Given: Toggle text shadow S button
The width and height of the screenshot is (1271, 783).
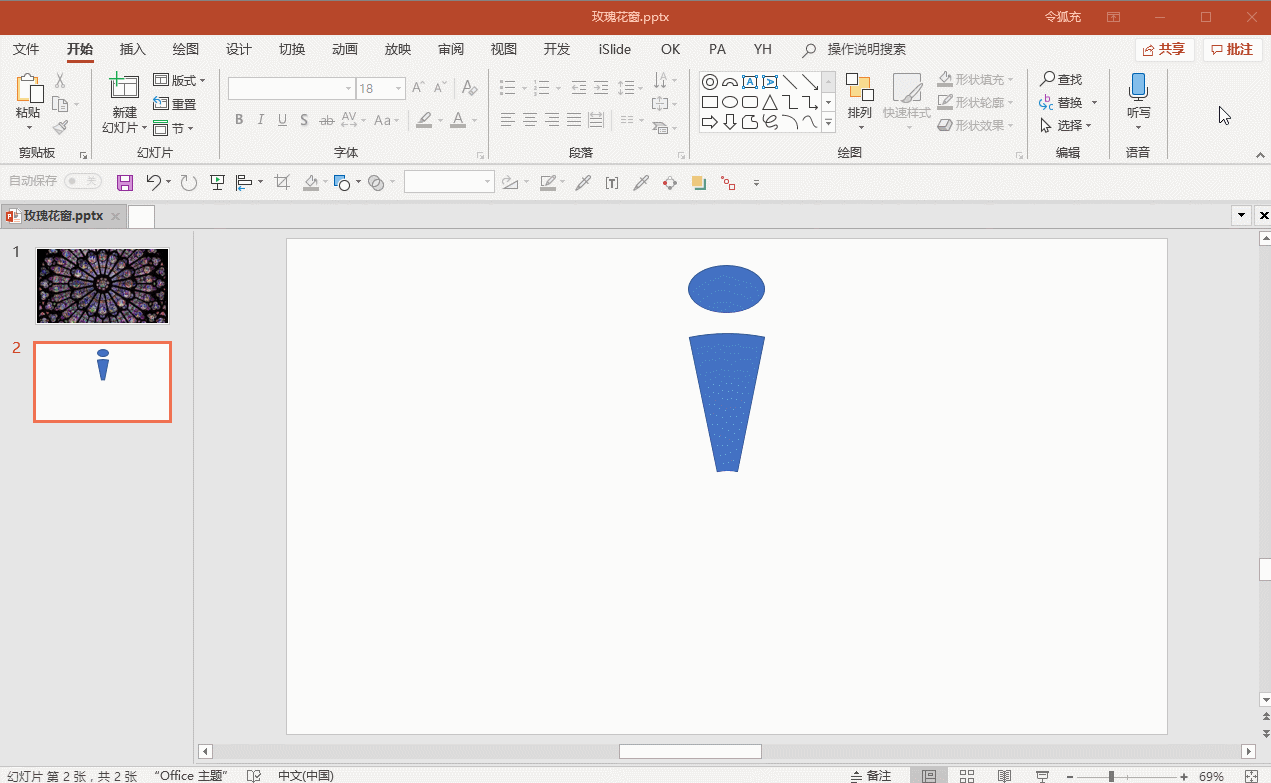Looking at the screenshot, I should pos(304,120).
